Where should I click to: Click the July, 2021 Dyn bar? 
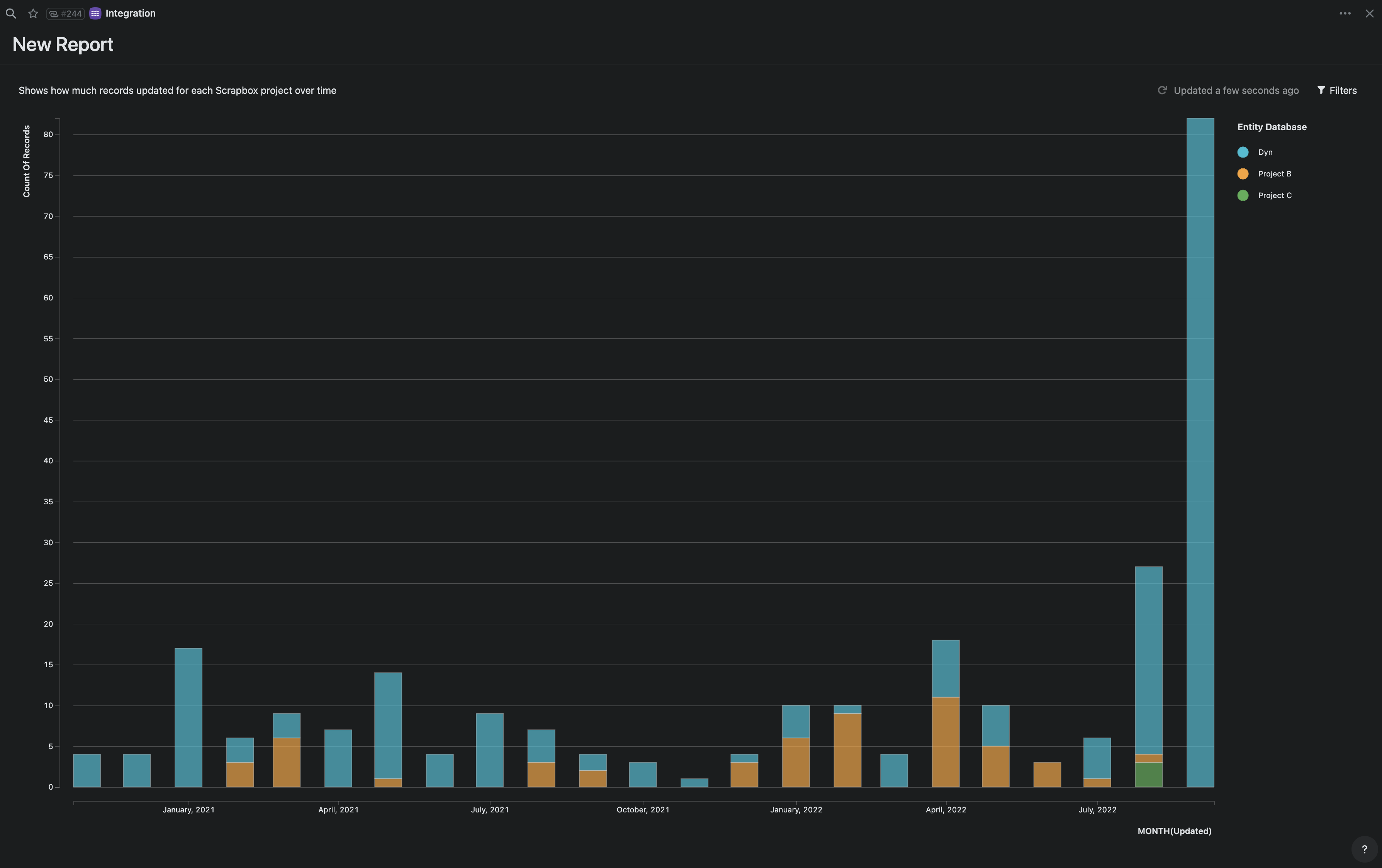[x=489, y=750]
